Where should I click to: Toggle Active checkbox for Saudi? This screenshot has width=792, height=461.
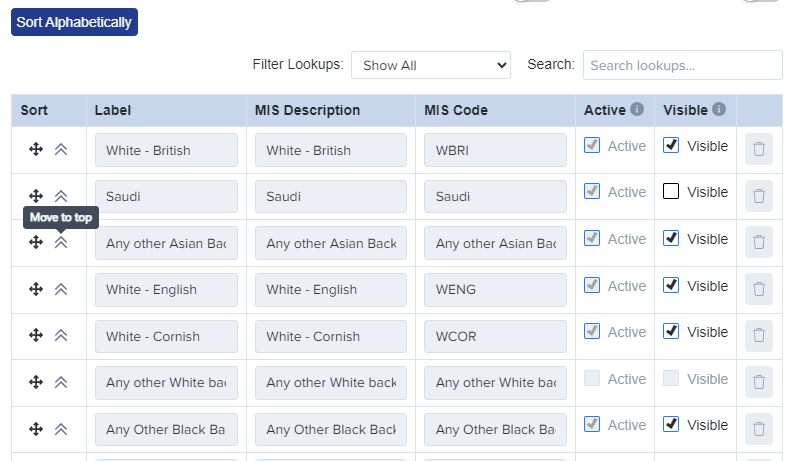tap(592, 191)
